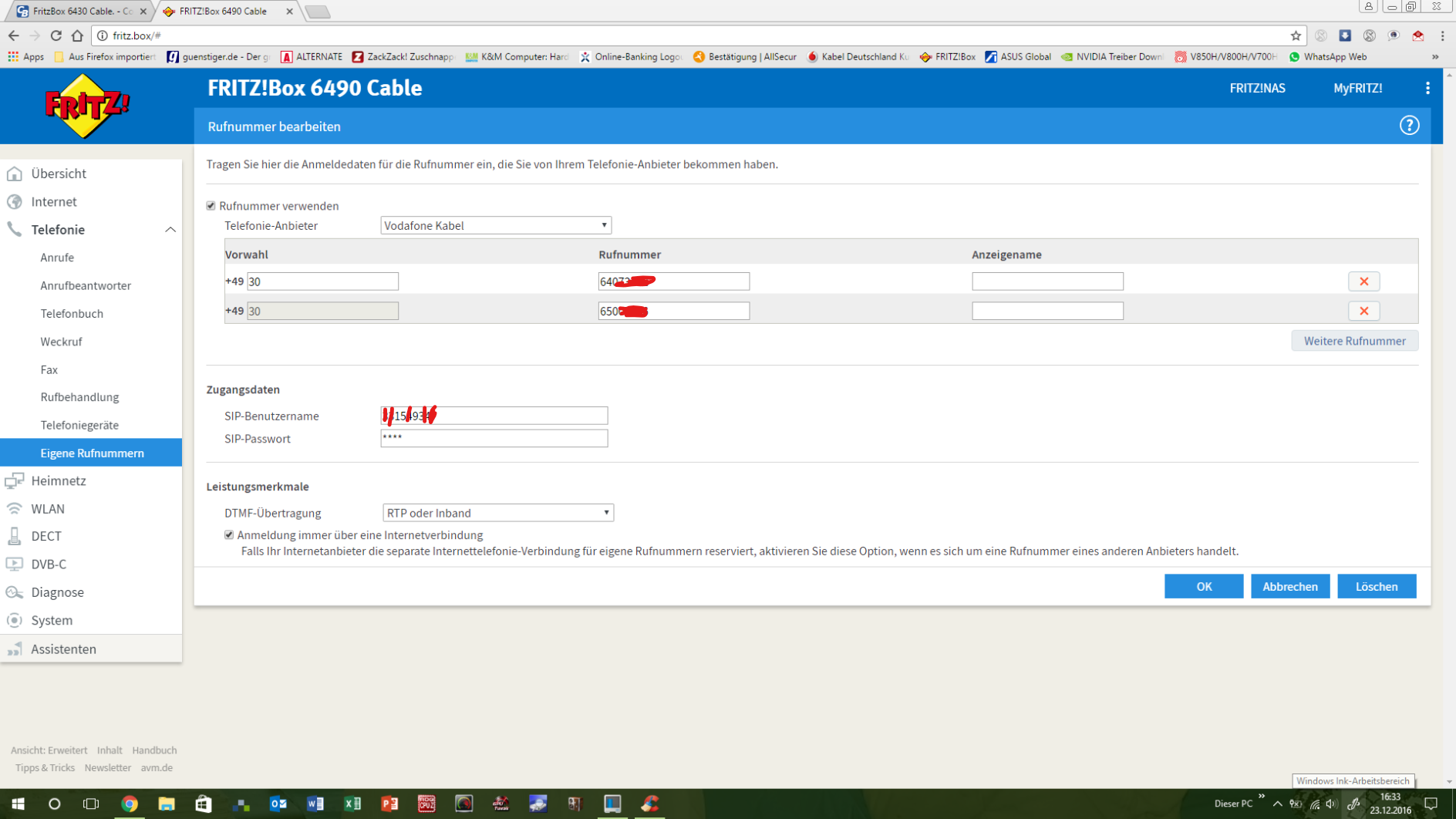Viewport: 1456px width, 819px height.
Task: Click Weitere Rufnummer button
Action: point(1354,341)
